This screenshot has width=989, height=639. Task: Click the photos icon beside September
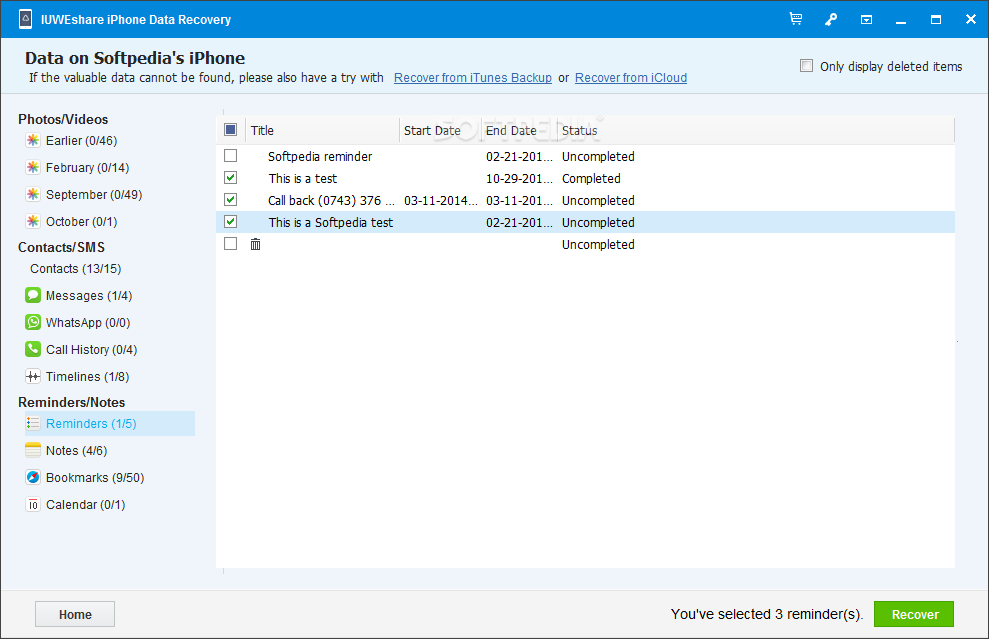point(33,194)
